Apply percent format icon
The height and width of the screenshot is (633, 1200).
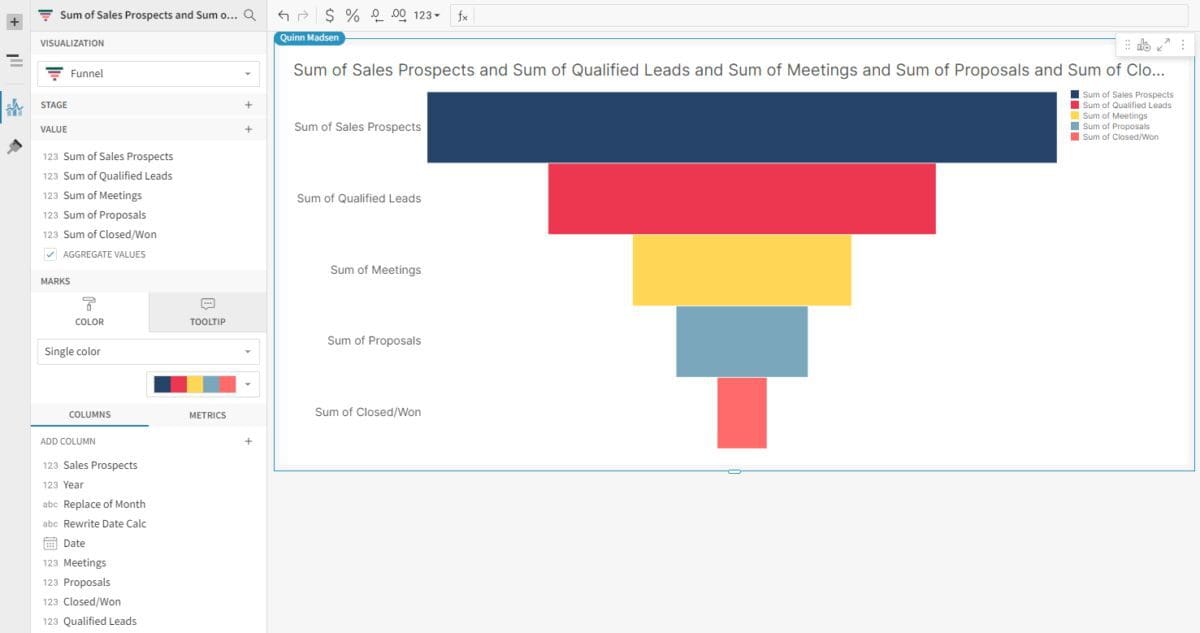click(x=352, y=15)
